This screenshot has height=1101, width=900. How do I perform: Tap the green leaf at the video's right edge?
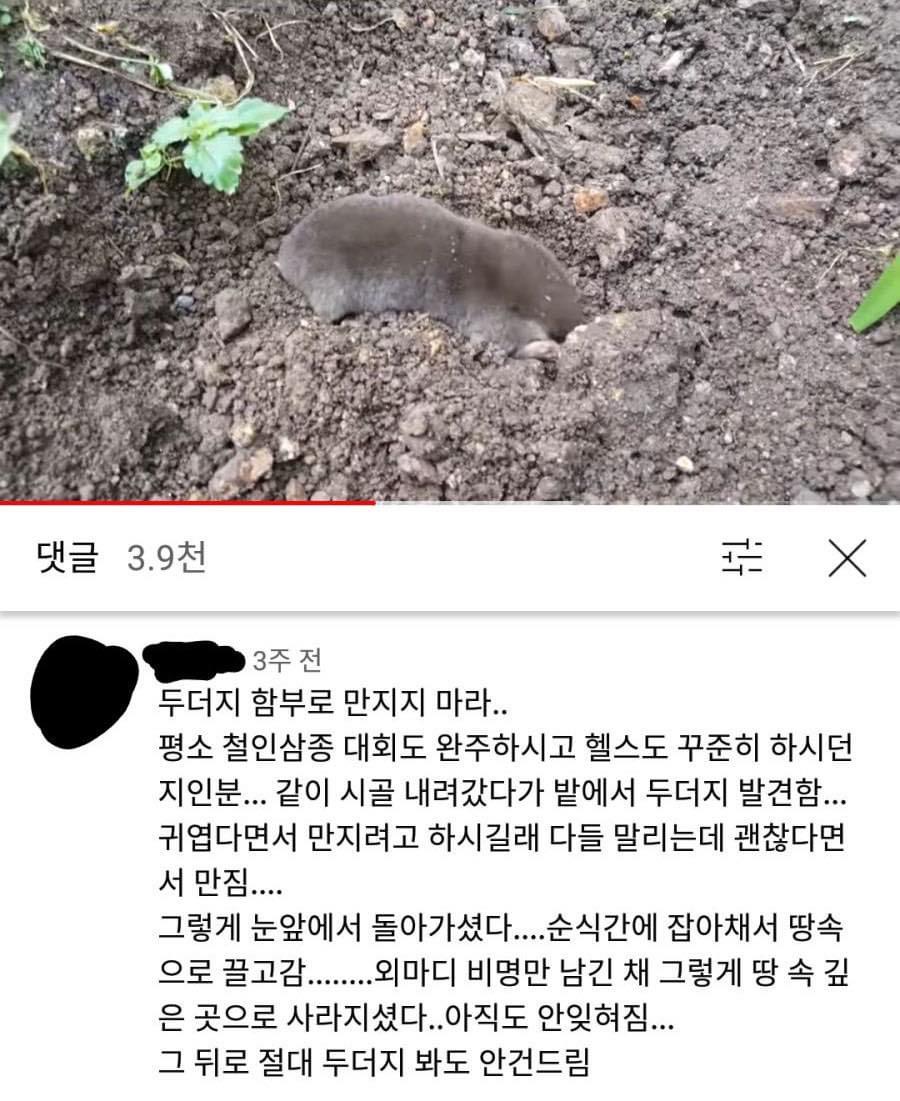tap(878, 297)
